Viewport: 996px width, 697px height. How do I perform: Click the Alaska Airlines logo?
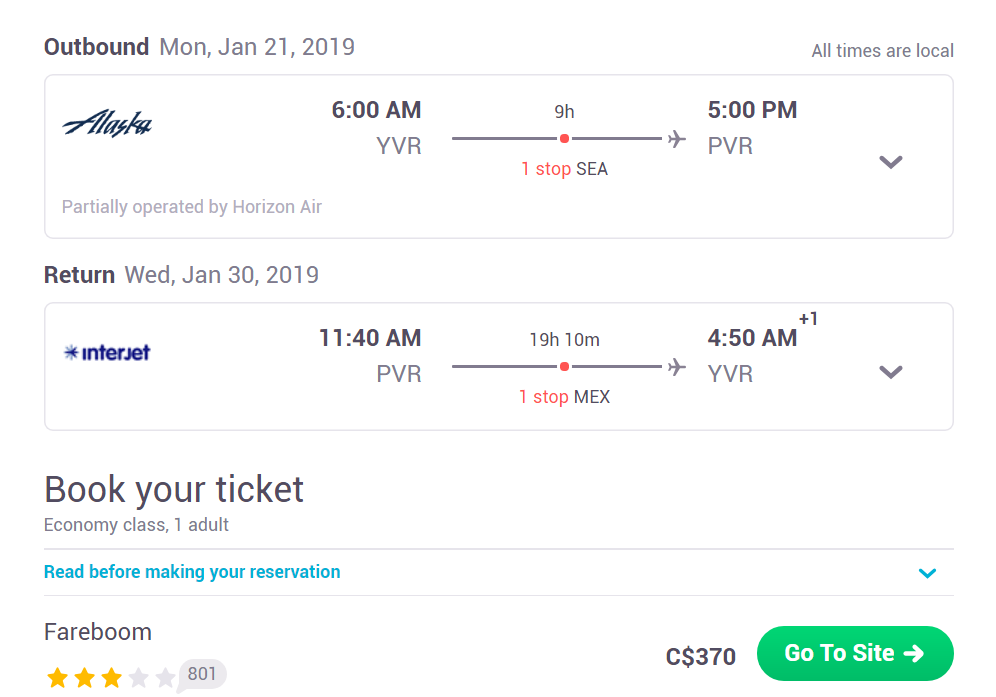pyautogui.click(x=107, y=123)
